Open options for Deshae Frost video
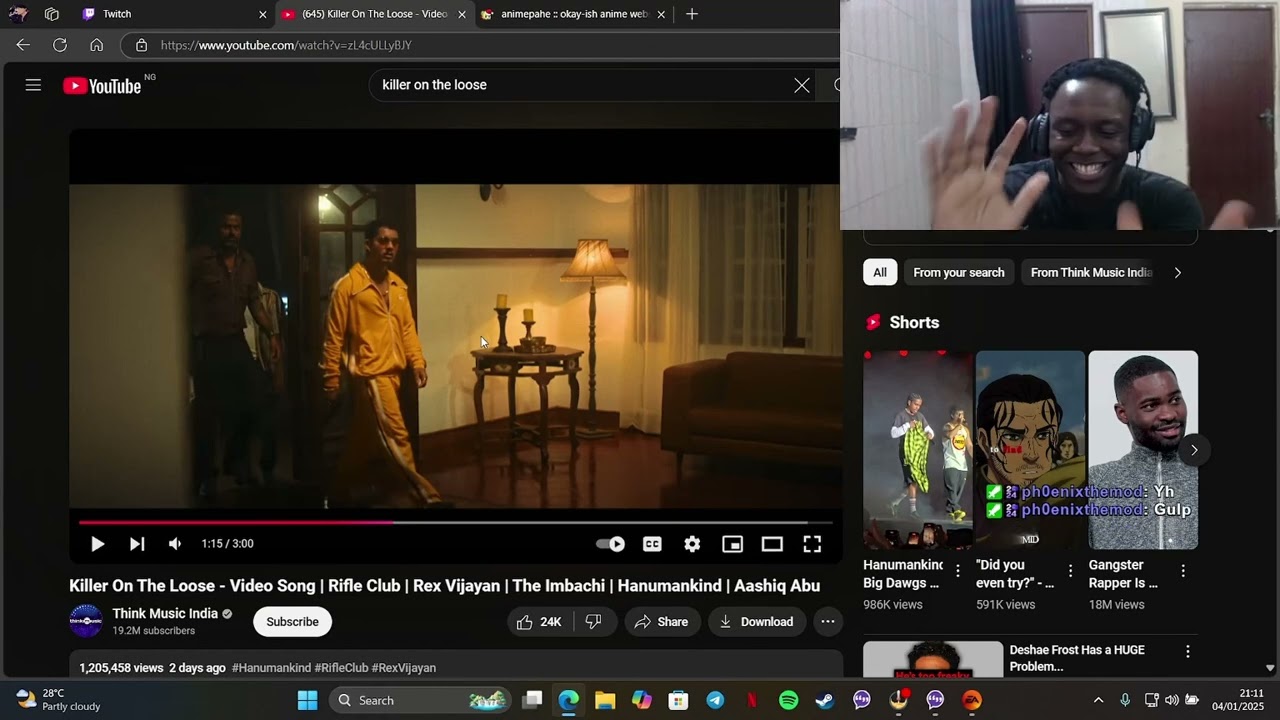 [x=1188, y=651]
